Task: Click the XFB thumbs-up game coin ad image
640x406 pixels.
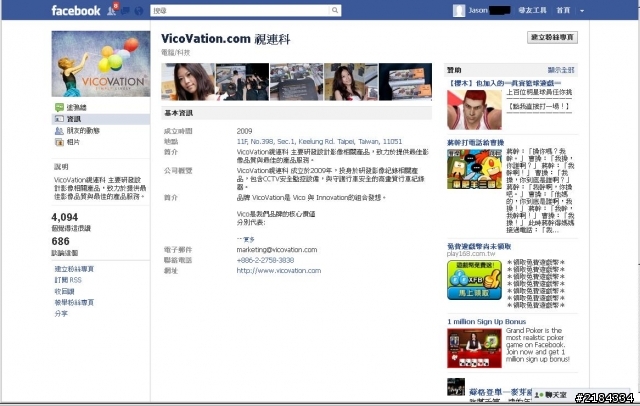Action: [474, 280]
